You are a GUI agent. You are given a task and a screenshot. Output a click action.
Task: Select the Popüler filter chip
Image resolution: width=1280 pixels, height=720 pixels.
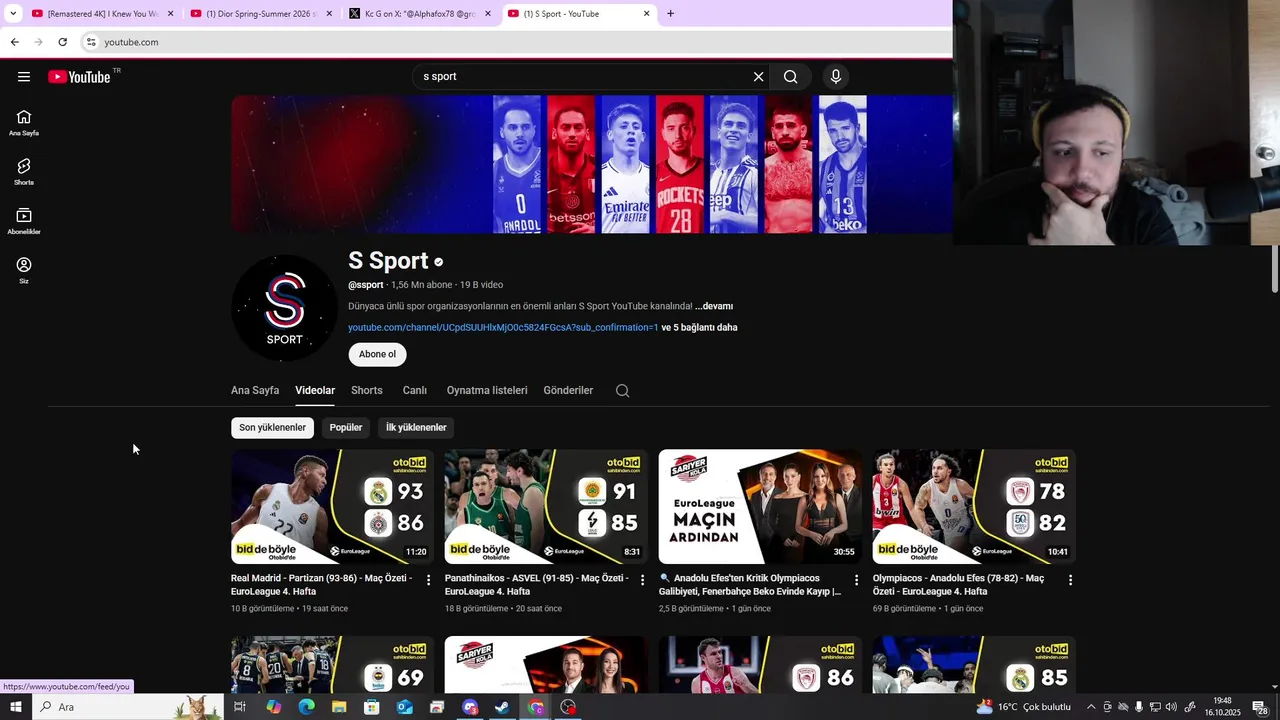point(346,428)
